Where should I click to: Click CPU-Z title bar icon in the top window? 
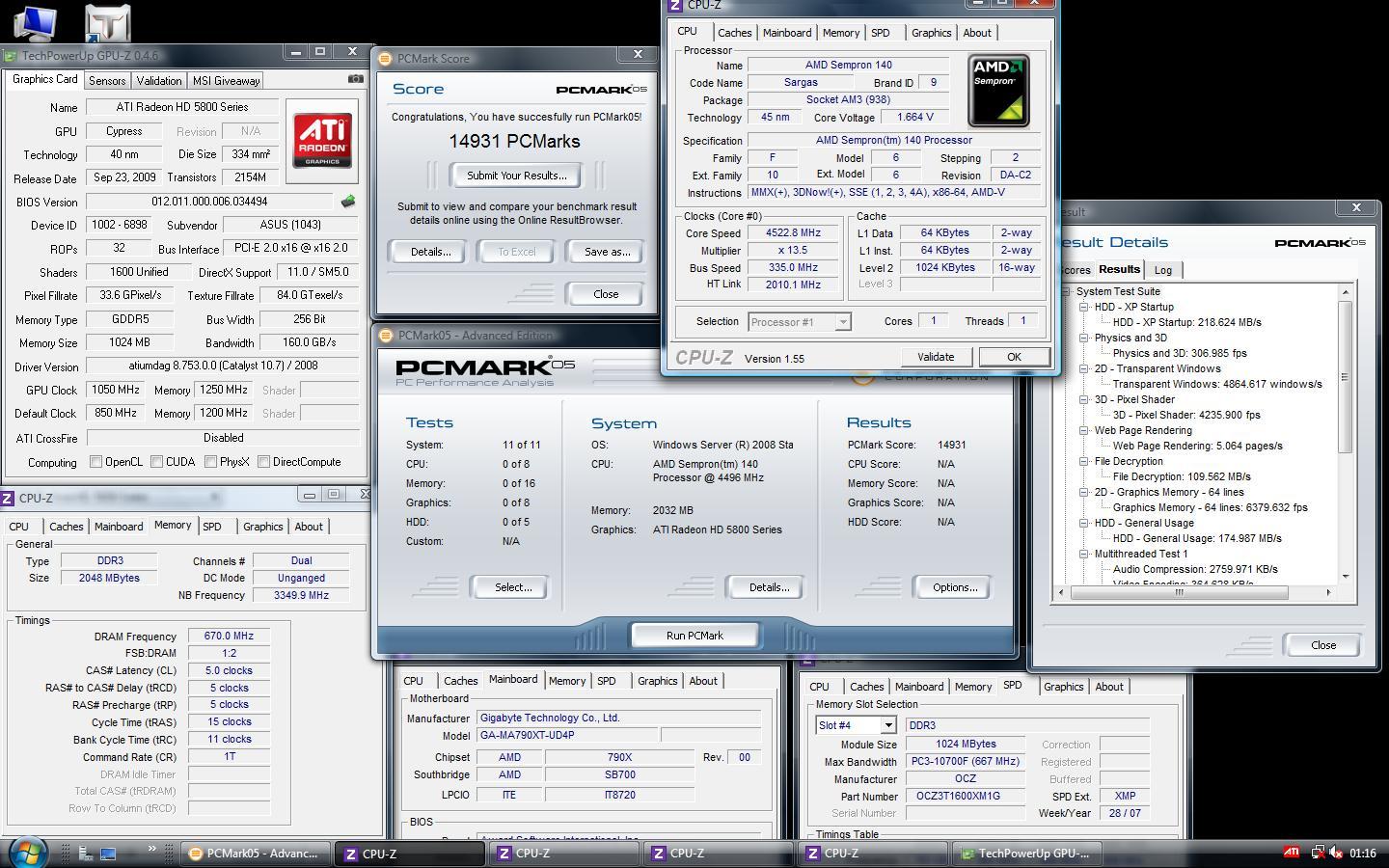tap(675, 5)
